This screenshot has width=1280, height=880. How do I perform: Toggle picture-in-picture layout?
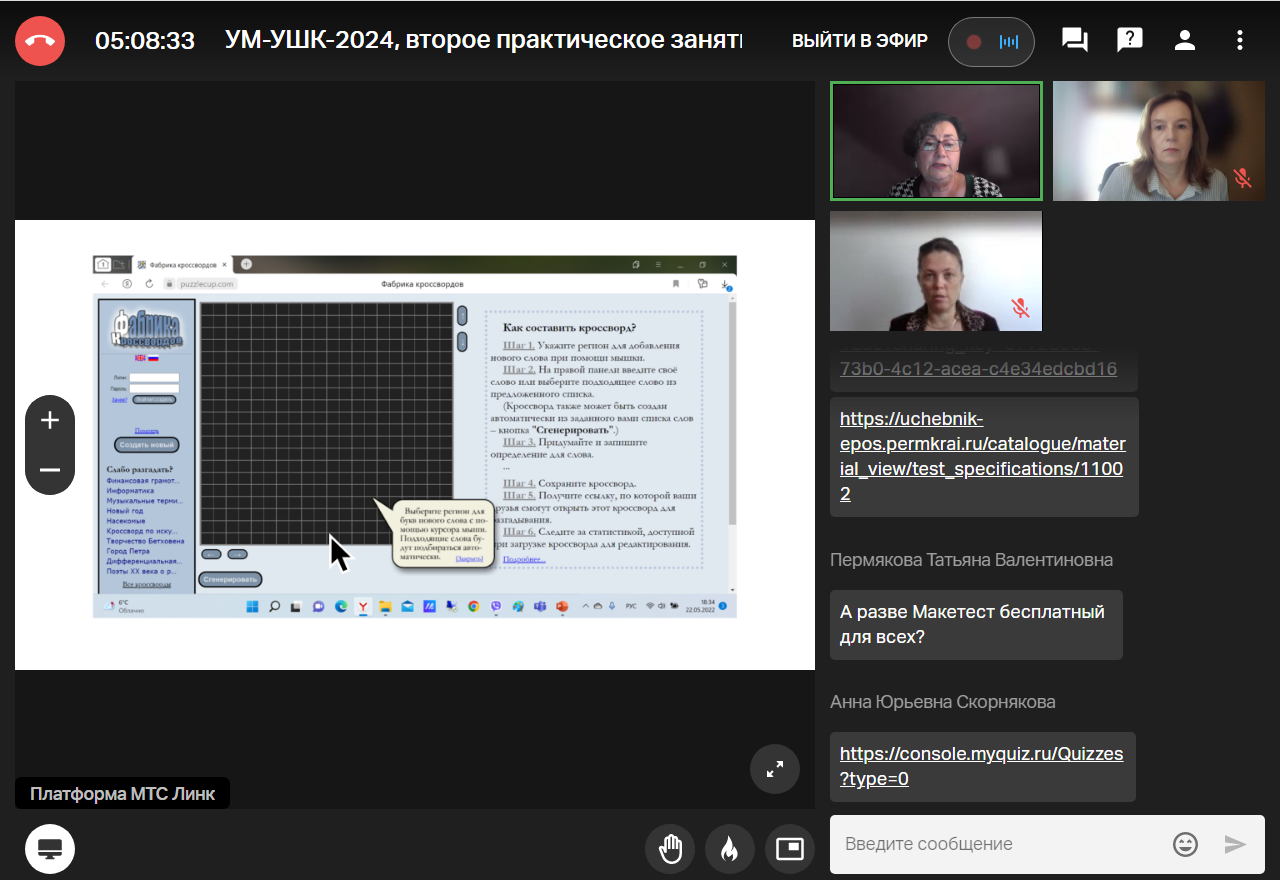pos(790,849)
